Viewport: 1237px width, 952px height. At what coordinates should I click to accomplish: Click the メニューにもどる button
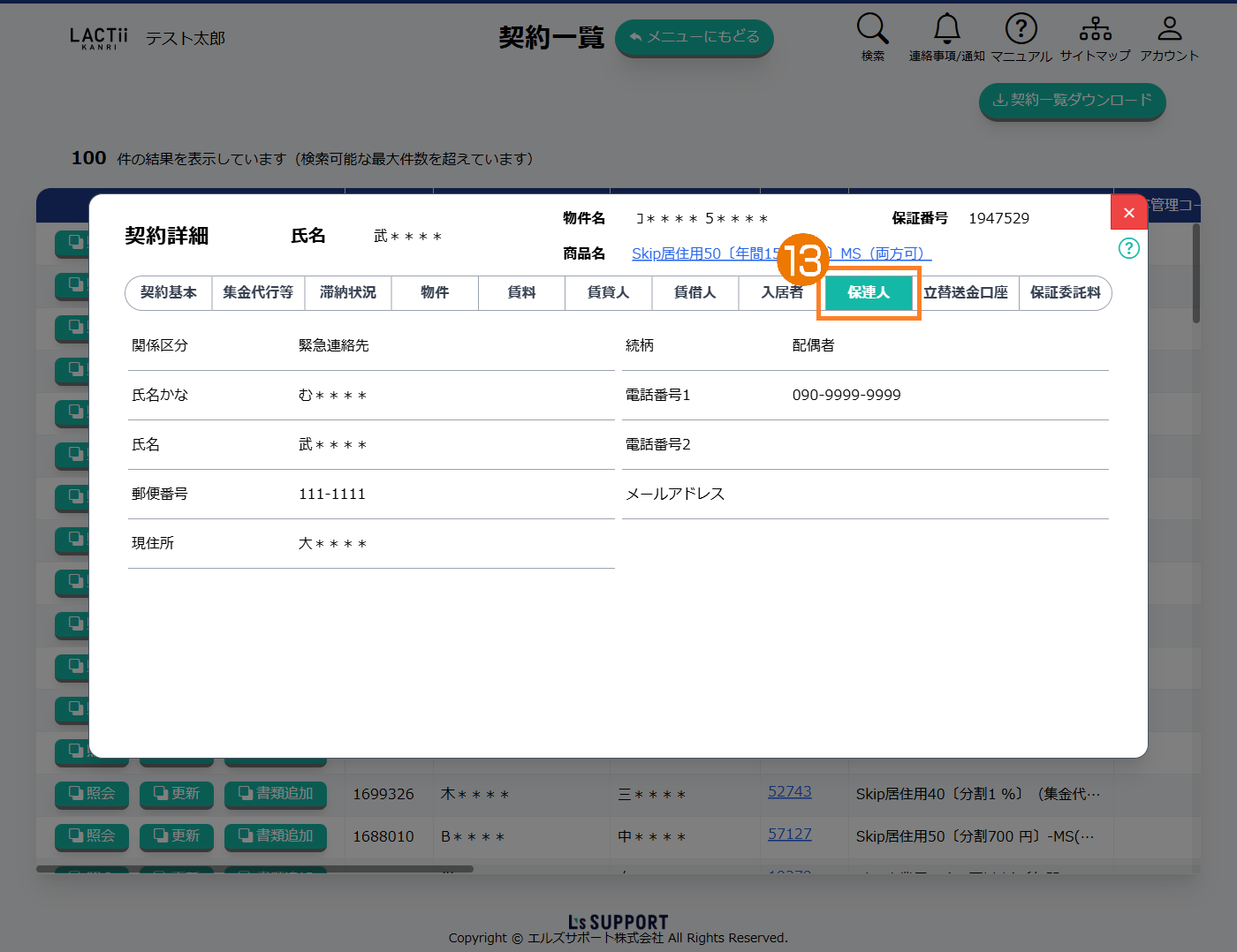click(694, 37)
